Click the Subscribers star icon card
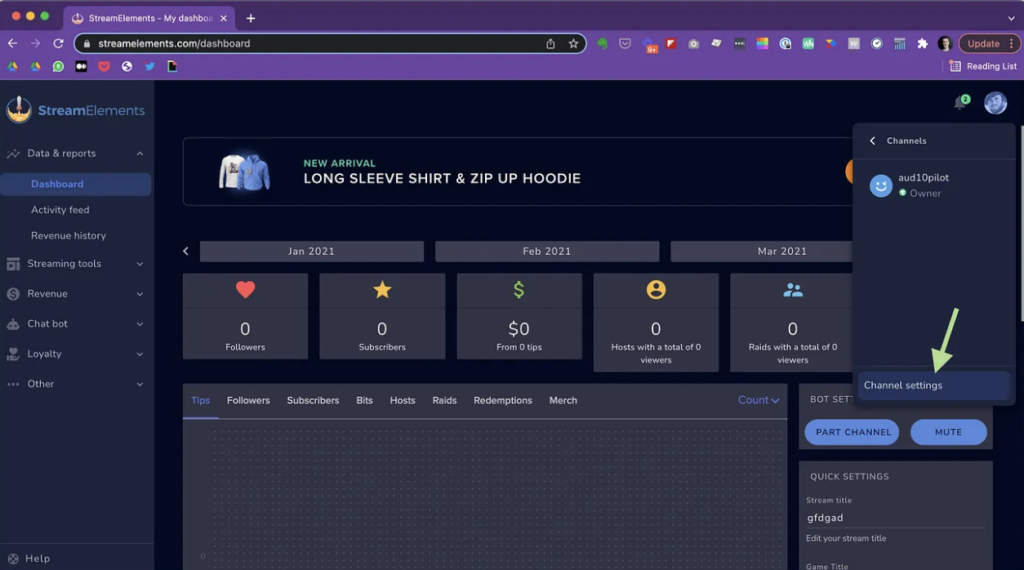This screenshot has width=1024, height=570. point(382,316)
